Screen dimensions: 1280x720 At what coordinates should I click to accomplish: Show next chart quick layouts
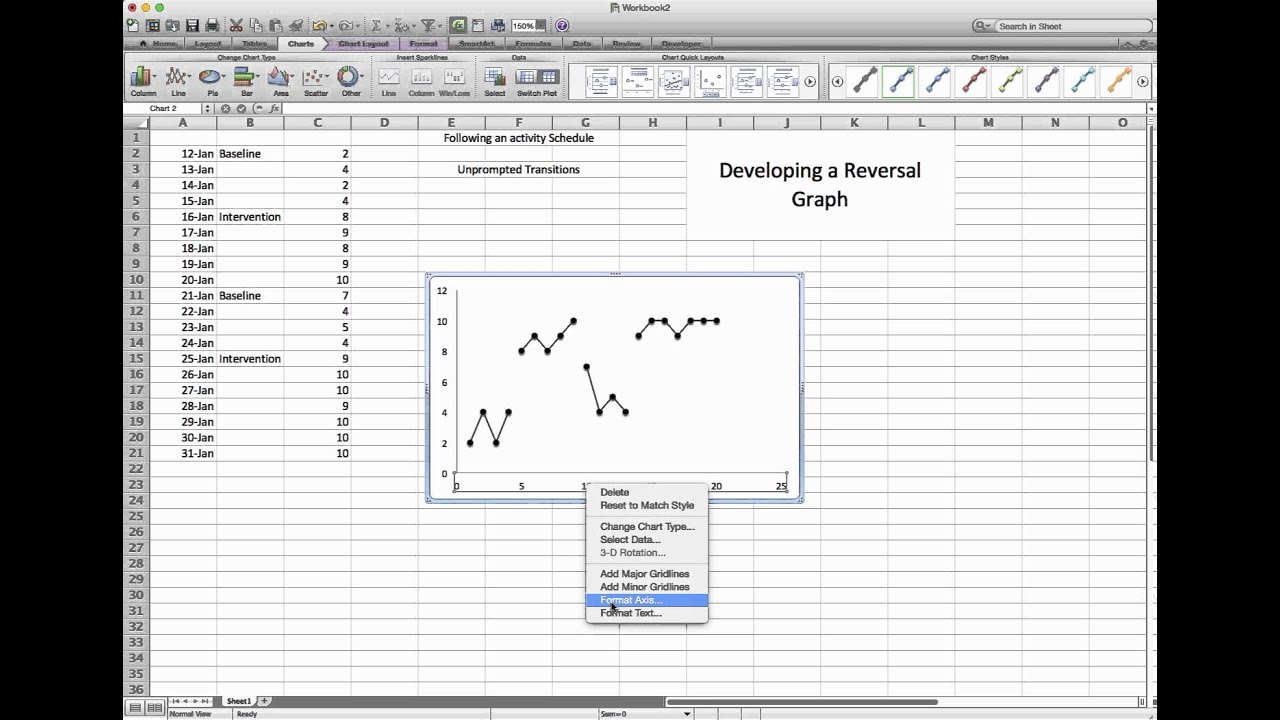pos(810,82)
